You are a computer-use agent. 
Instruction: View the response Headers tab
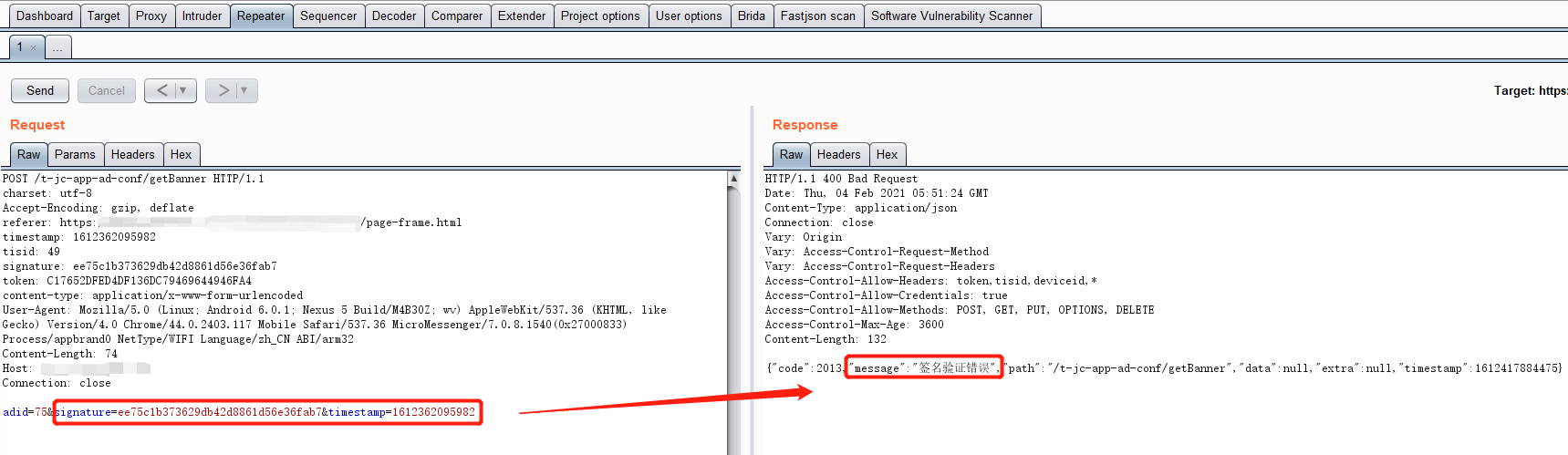838,154
